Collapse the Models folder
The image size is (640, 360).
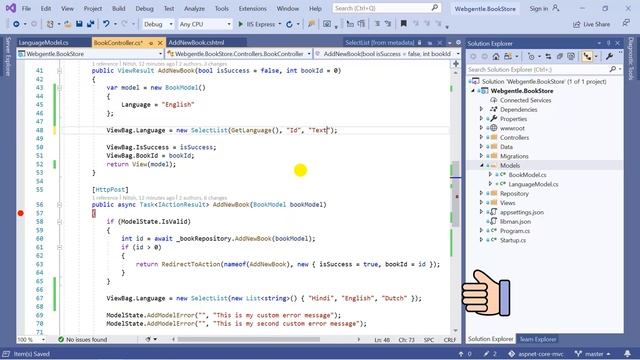[481, 165]
